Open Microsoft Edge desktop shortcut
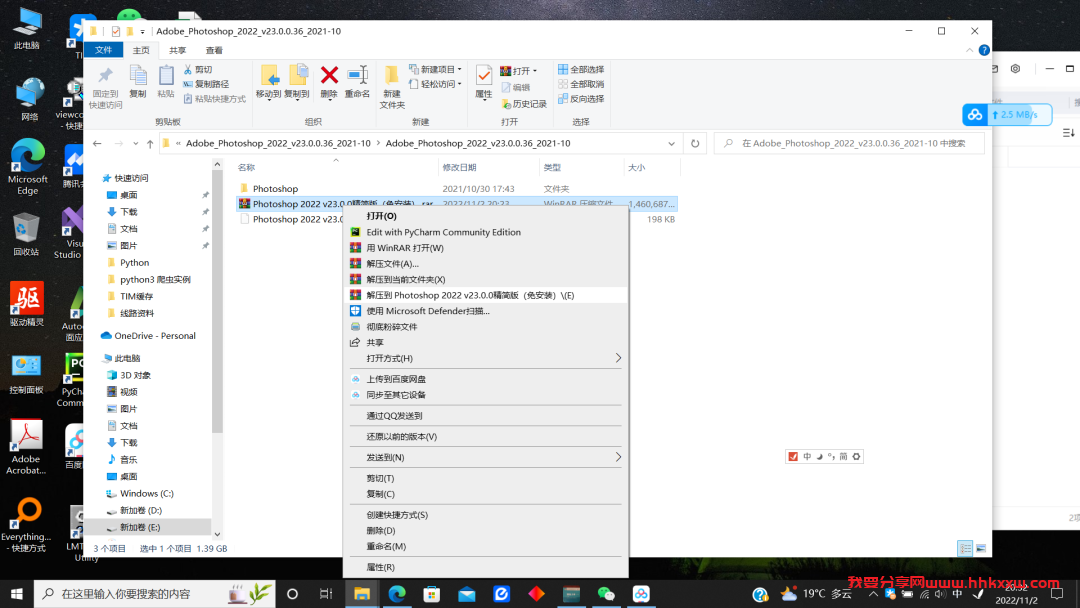Image resolution: width=1080 pixels, height=608 pixels. tap(28, 167)
